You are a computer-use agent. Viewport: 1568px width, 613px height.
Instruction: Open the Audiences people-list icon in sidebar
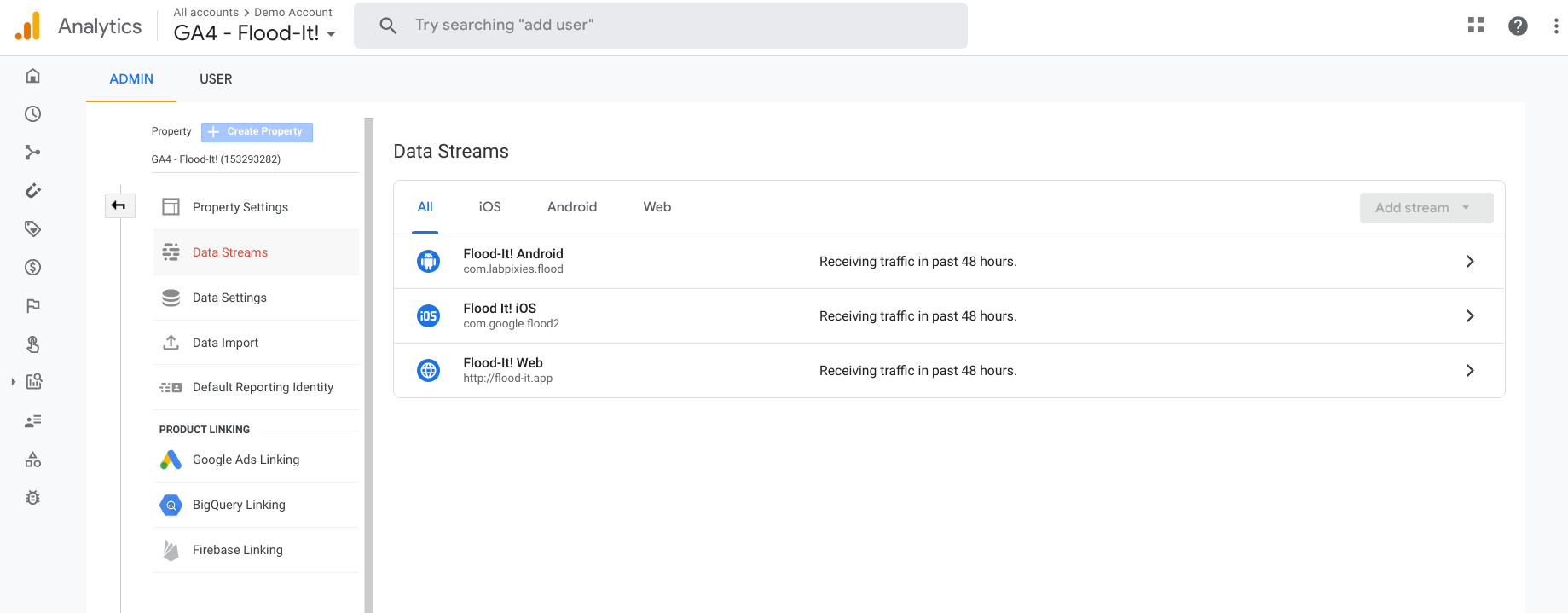(33, 421)
